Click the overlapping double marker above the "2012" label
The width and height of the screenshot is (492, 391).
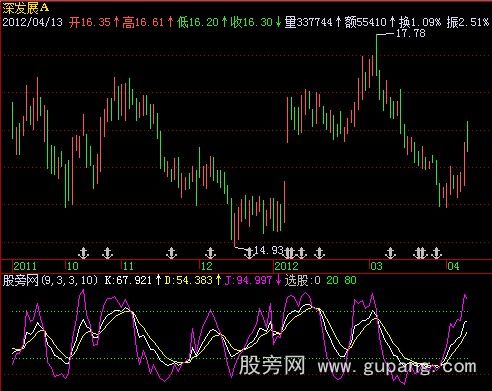[x=289, y=253]
